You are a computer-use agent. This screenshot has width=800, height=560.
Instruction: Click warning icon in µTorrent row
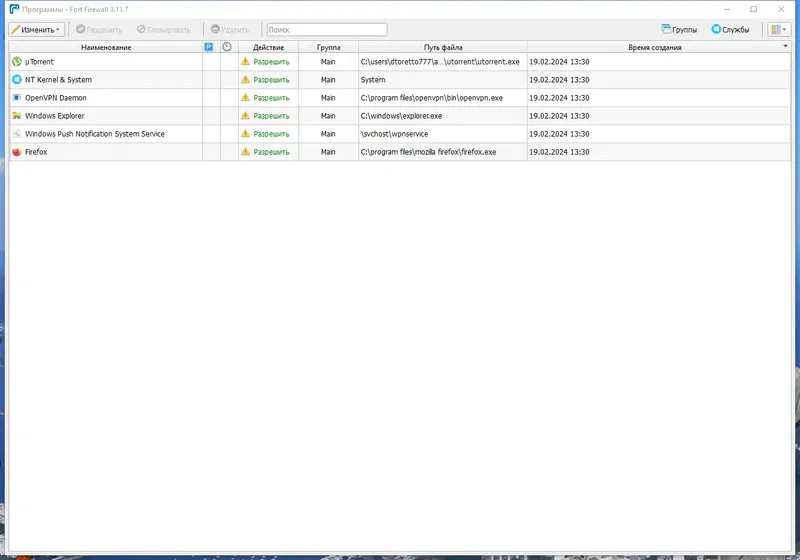[245, 61]
